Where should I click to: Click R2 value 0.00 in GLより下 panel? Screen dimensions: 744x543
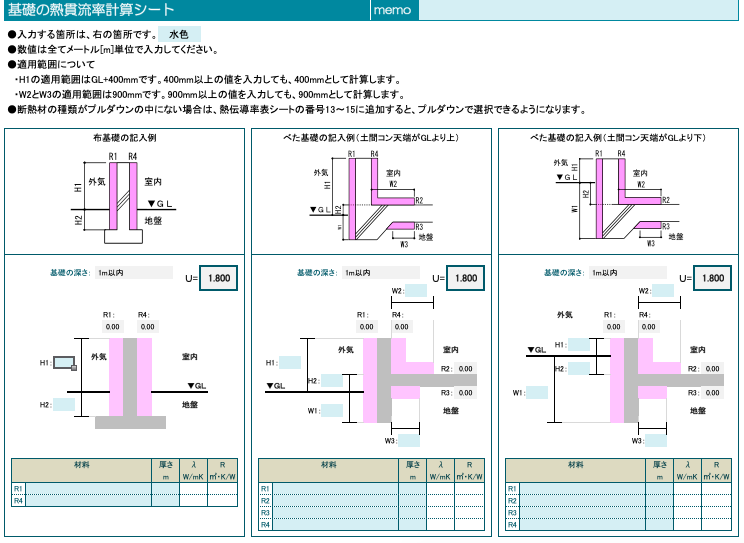(x=713, y=368)
